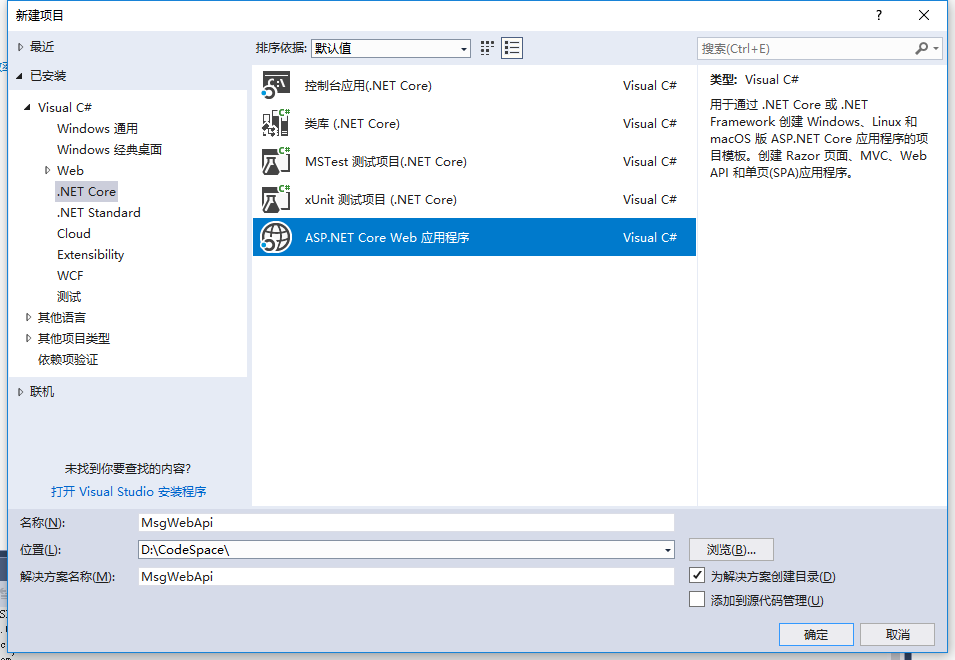The image size is (955, 660).
Task: Select the Extensibility category
Action: pyautogui.click(x=91, y=255)
